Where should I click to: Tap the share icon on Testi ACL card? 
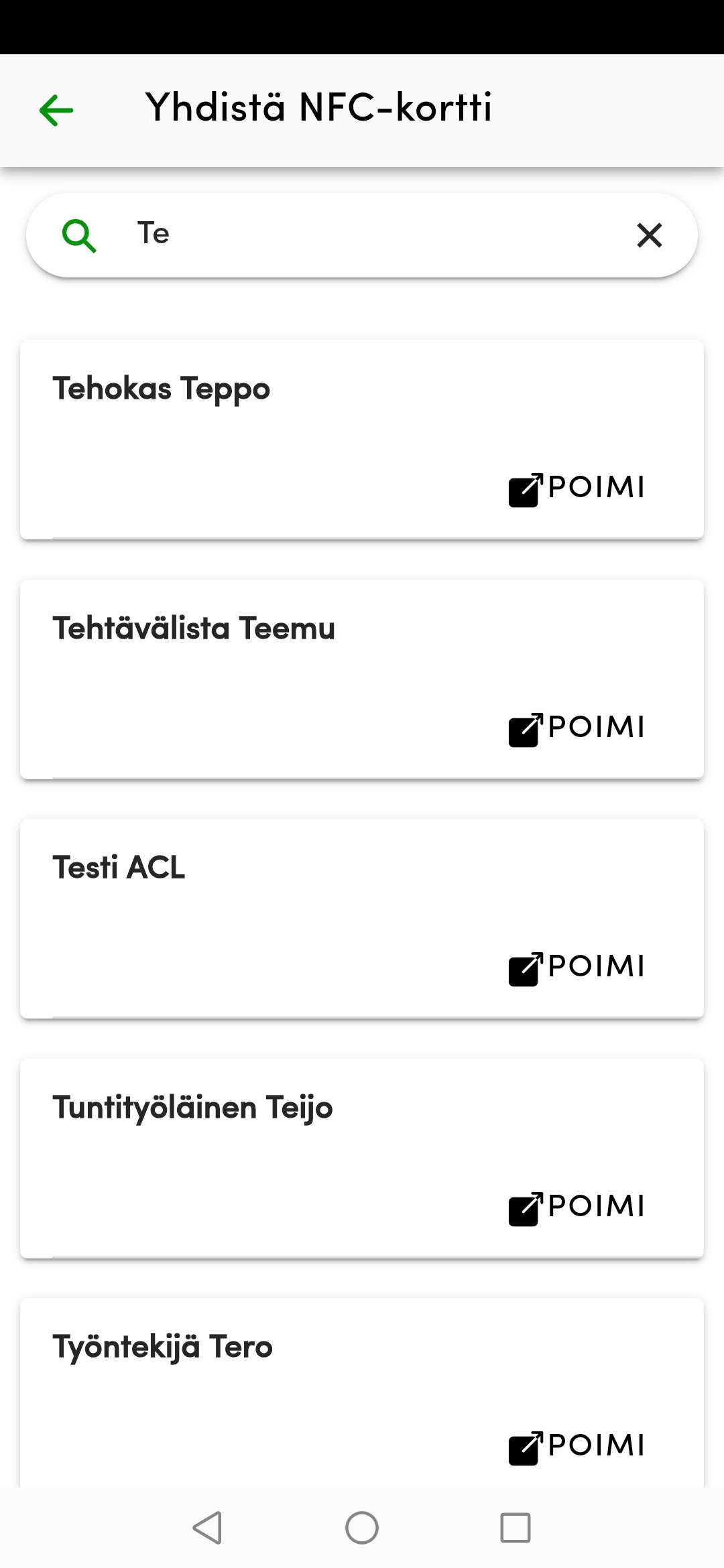pos(524,968)
